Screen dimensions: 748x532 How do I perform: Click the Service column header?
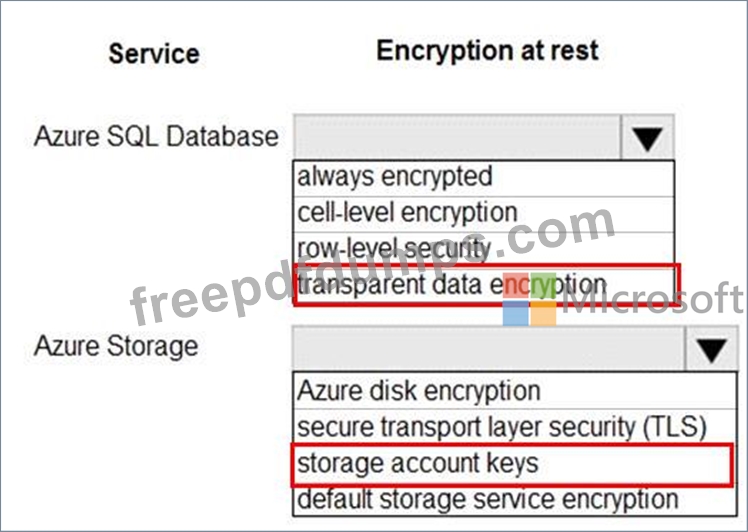click(x=154, y=53)
